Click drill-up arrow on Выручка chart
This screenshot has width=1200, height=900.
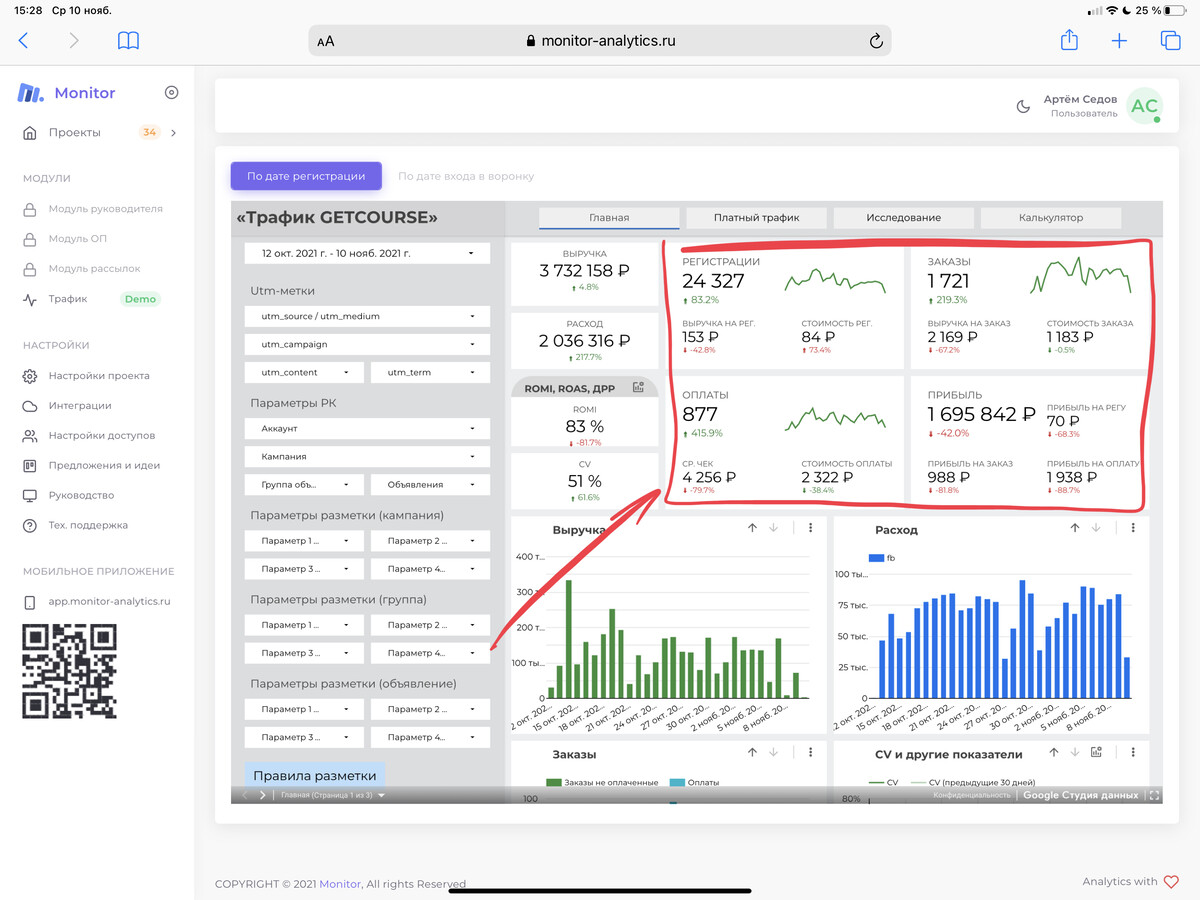(752, 528)
